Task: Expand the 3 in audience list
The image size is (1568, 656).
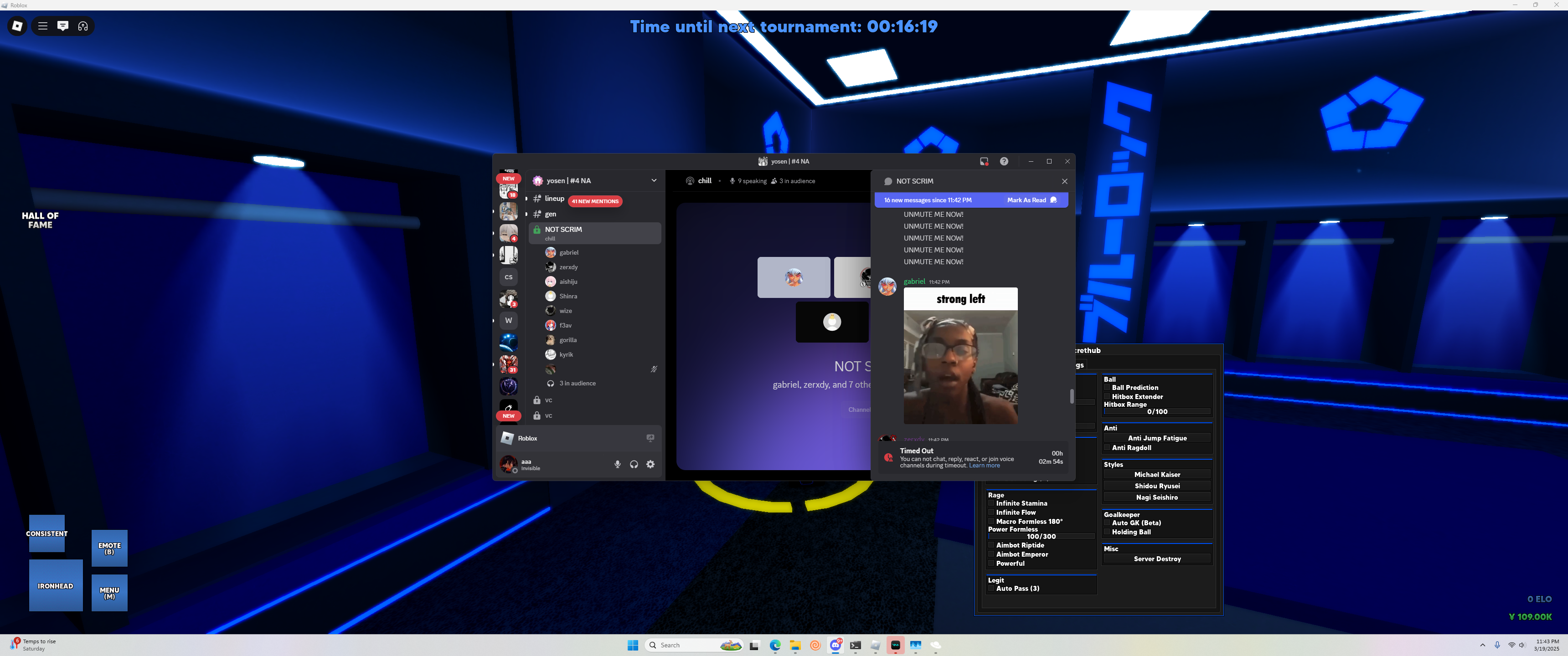Action: [577, 384]
